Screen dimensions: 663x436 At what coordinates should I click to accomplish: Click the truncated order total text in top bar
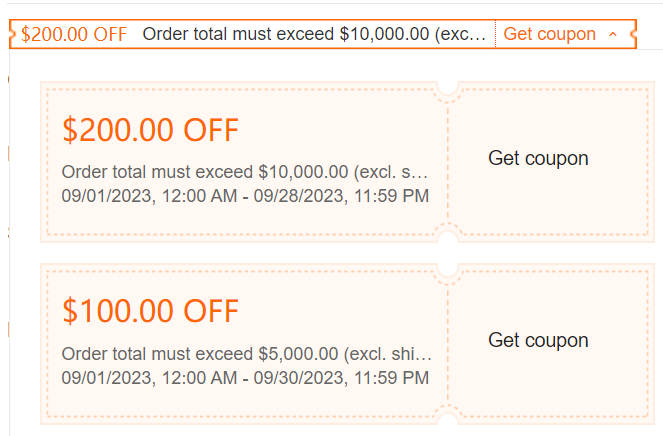coord(315,34)
